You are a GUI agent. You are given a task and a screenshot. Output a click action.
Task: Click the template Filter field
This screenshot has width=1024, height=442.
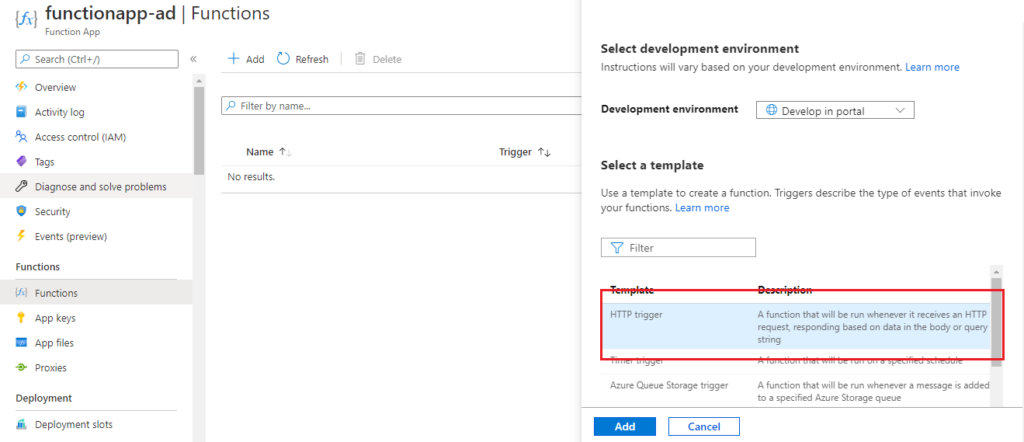(x=678, y=247)
